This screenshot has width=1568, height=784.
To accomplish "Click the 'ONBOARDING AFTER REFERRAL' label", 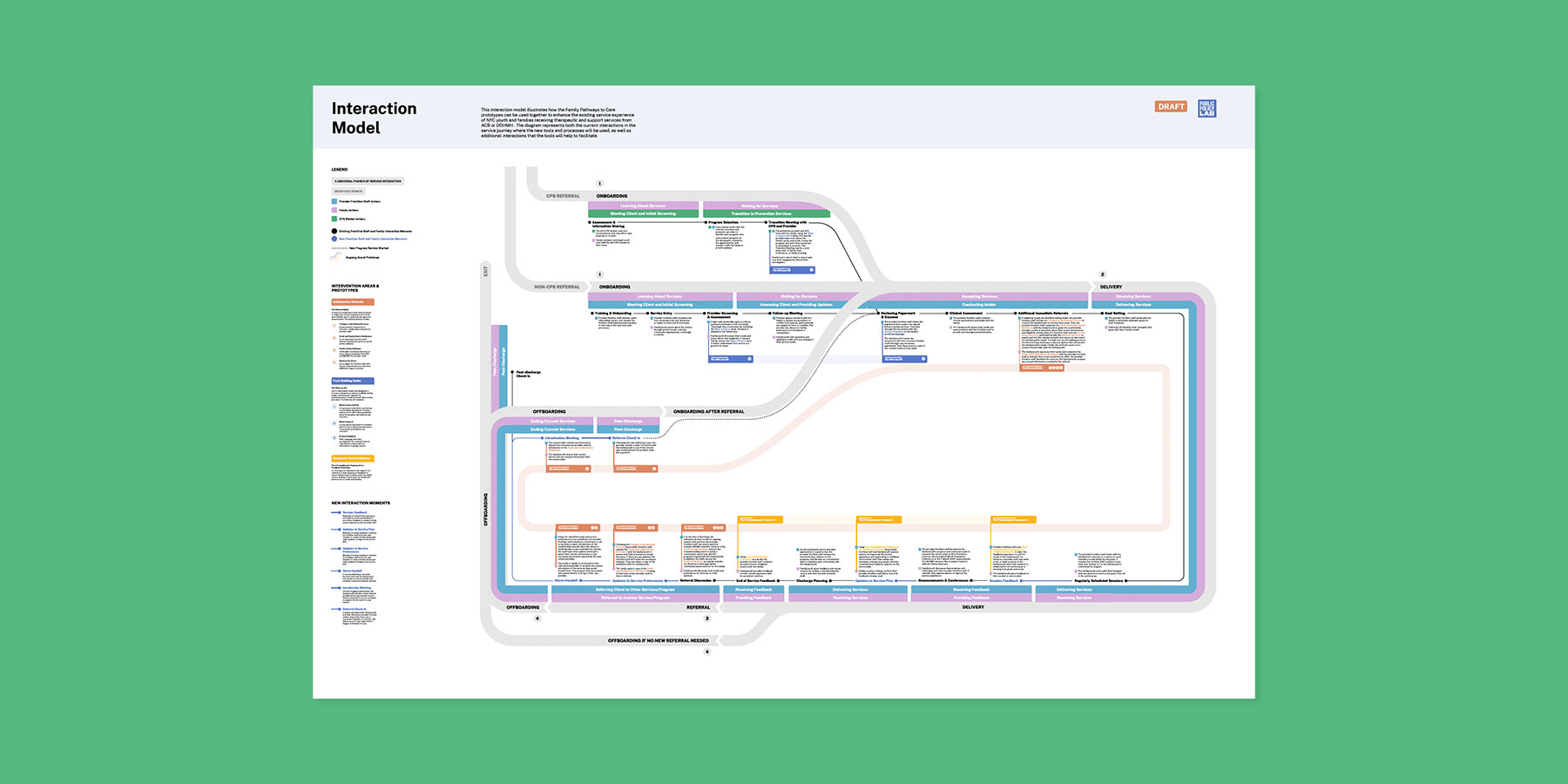I will 709,412.
